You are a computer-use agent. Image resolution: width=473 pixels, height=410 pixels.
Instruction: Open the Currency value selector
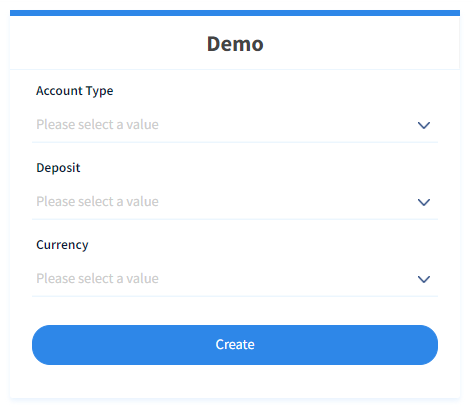(x=235, y=279)
